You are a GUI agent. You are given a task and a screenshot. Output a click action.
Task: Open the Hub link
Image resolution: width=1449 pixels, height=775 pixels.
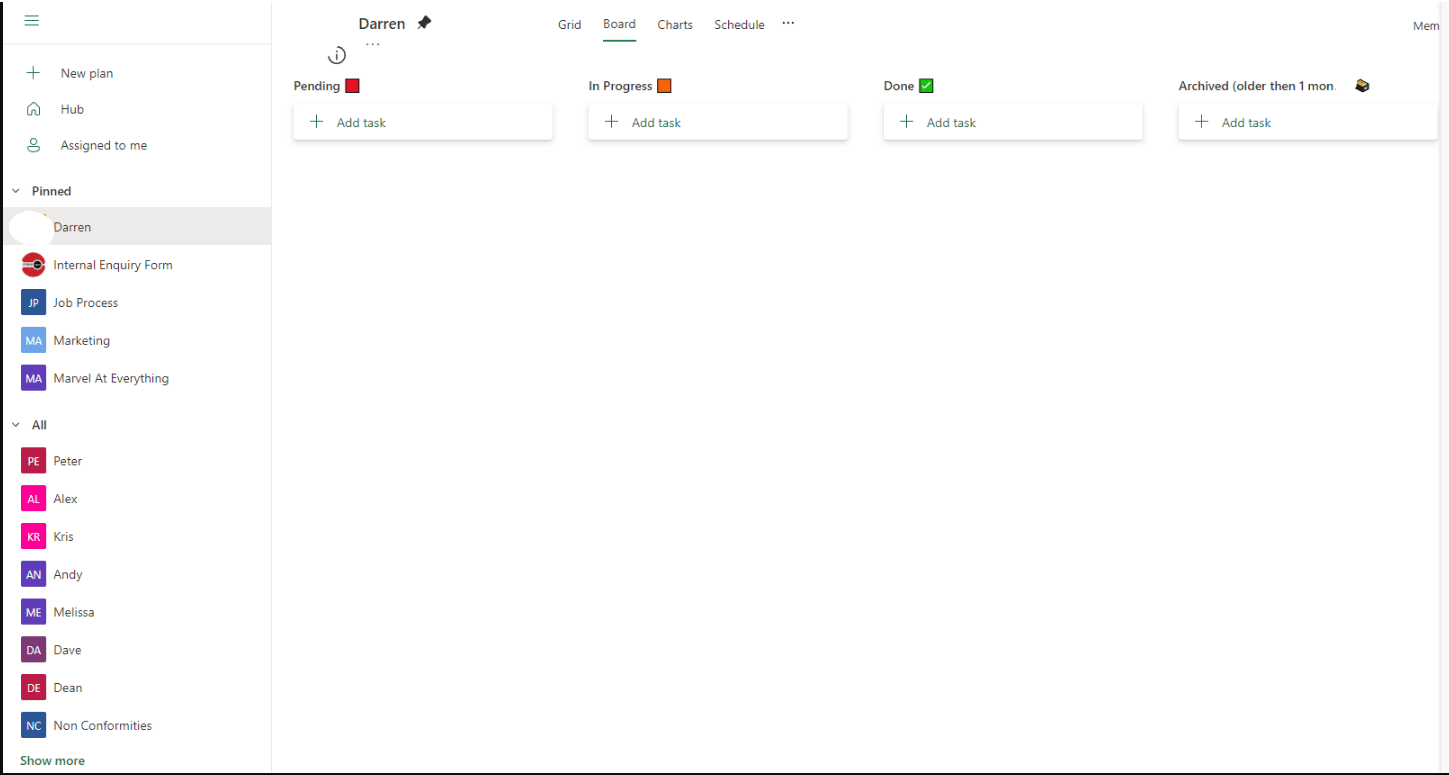click(72, 109)
